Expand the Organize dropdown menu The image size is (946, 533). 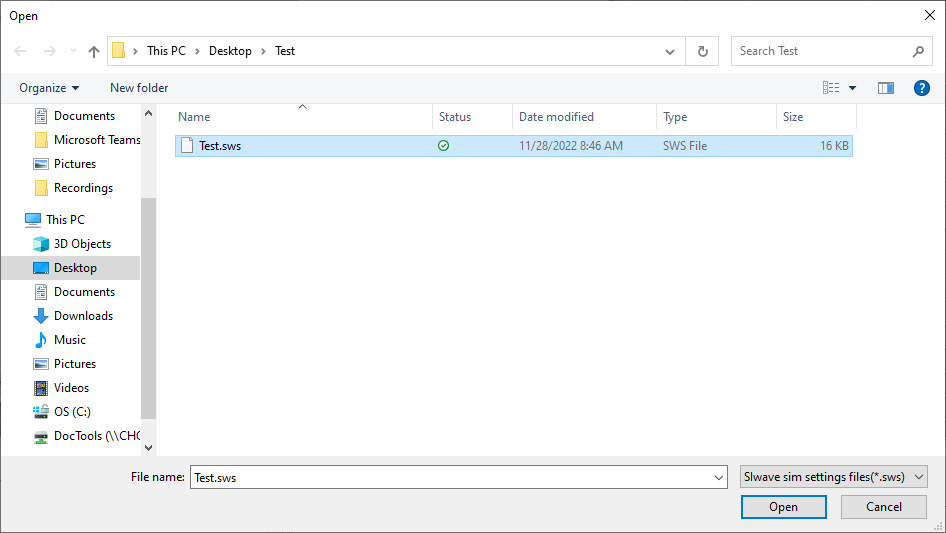pos(49,88)
